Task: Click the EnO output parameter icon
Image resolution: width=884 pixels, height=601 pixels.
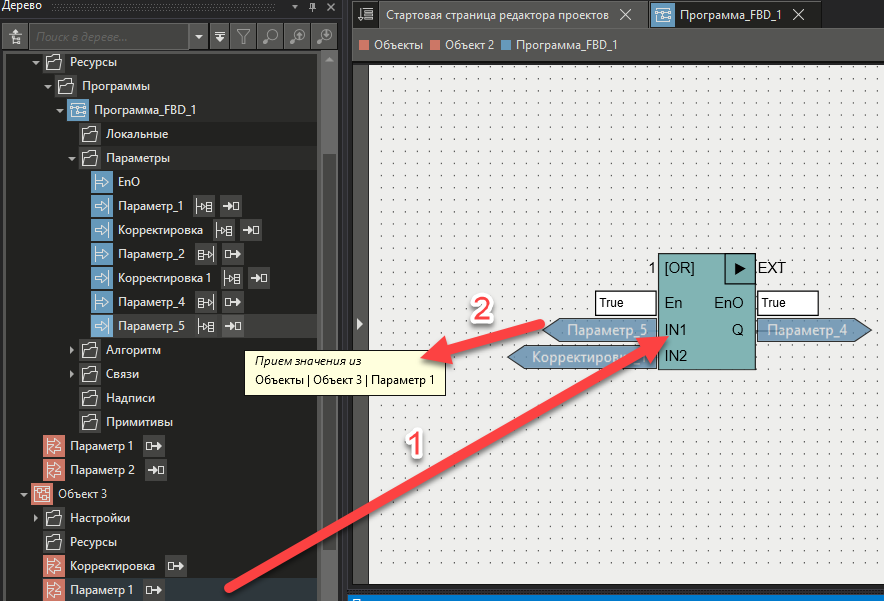Action: [x=101, y=182]
